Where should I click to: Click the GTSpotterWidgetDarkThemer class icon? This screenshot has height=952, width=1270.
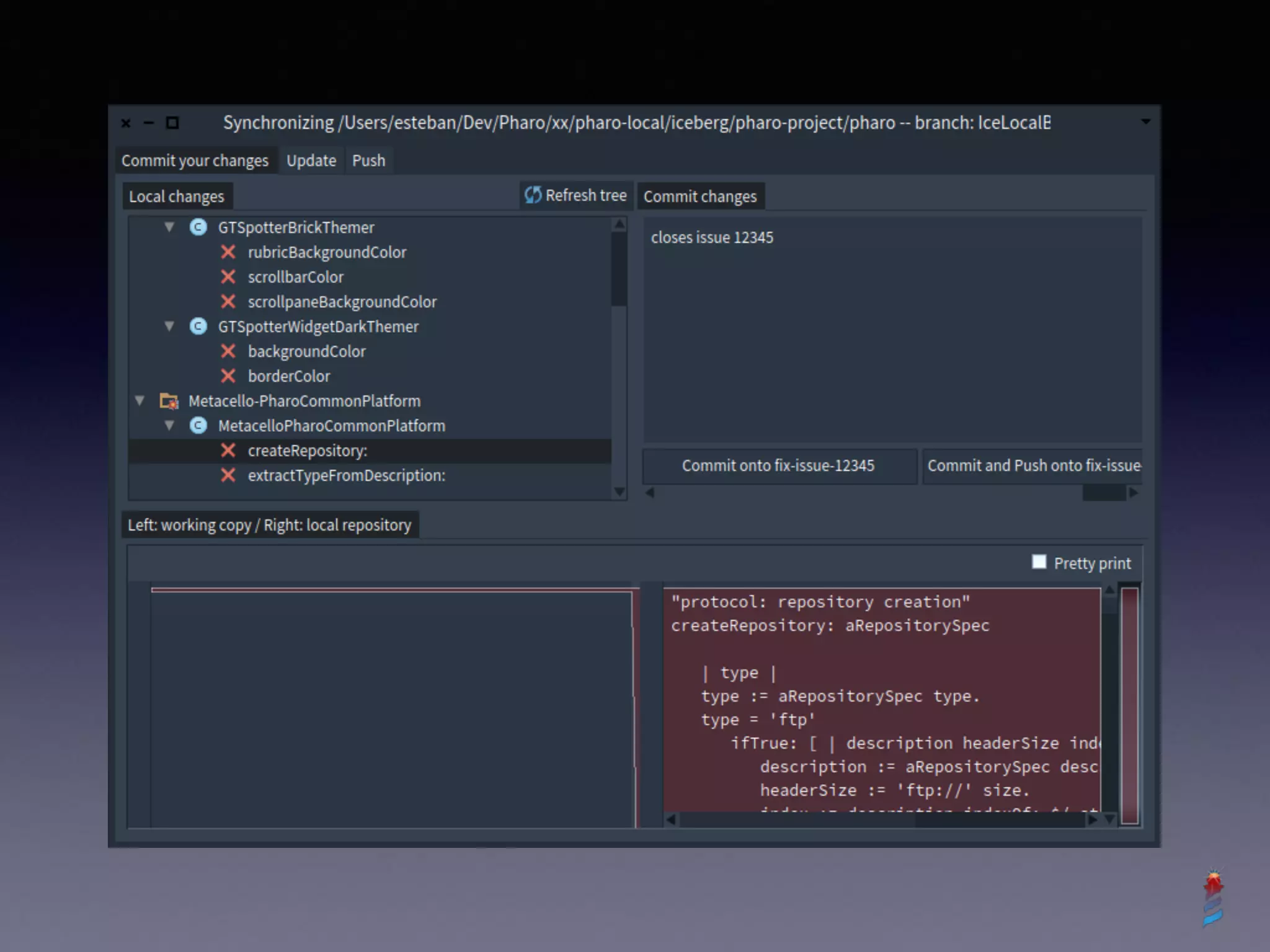pyautogui.click(x=198, y=327)
